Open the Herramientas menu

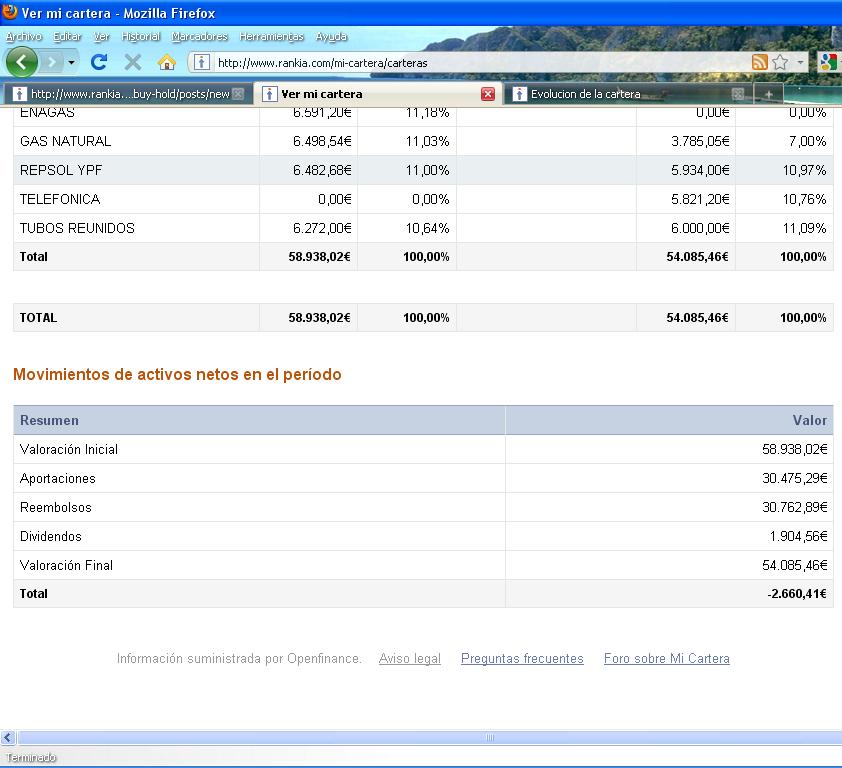click(x=271, y=36)
